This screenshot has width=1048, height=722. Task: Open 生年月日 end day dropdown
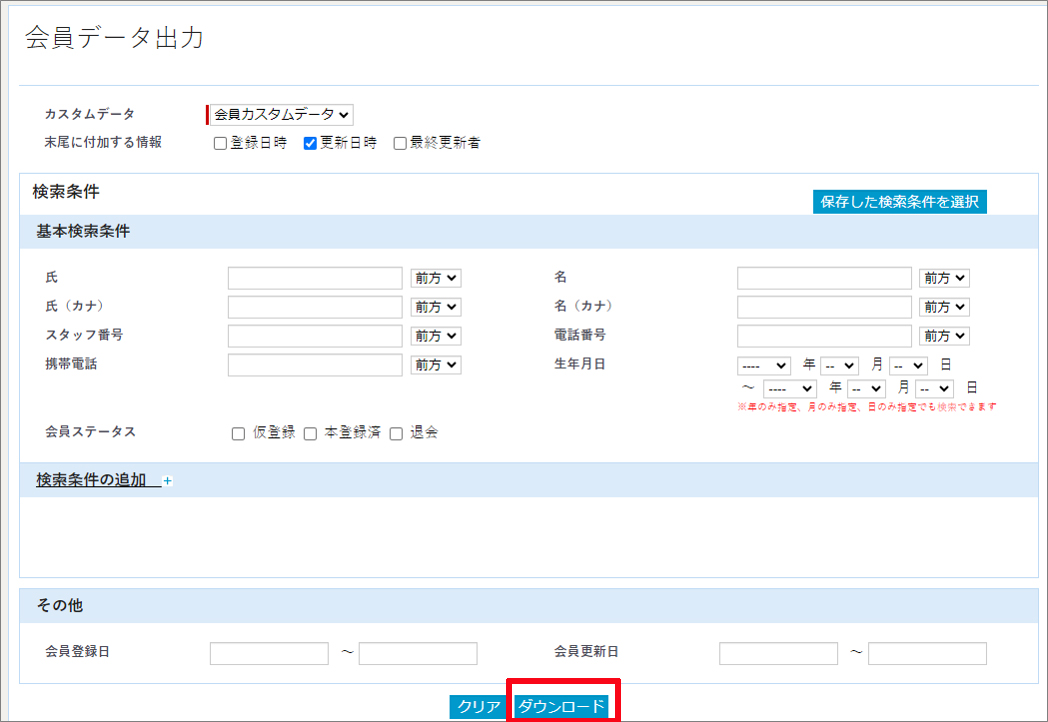point(934,388)
